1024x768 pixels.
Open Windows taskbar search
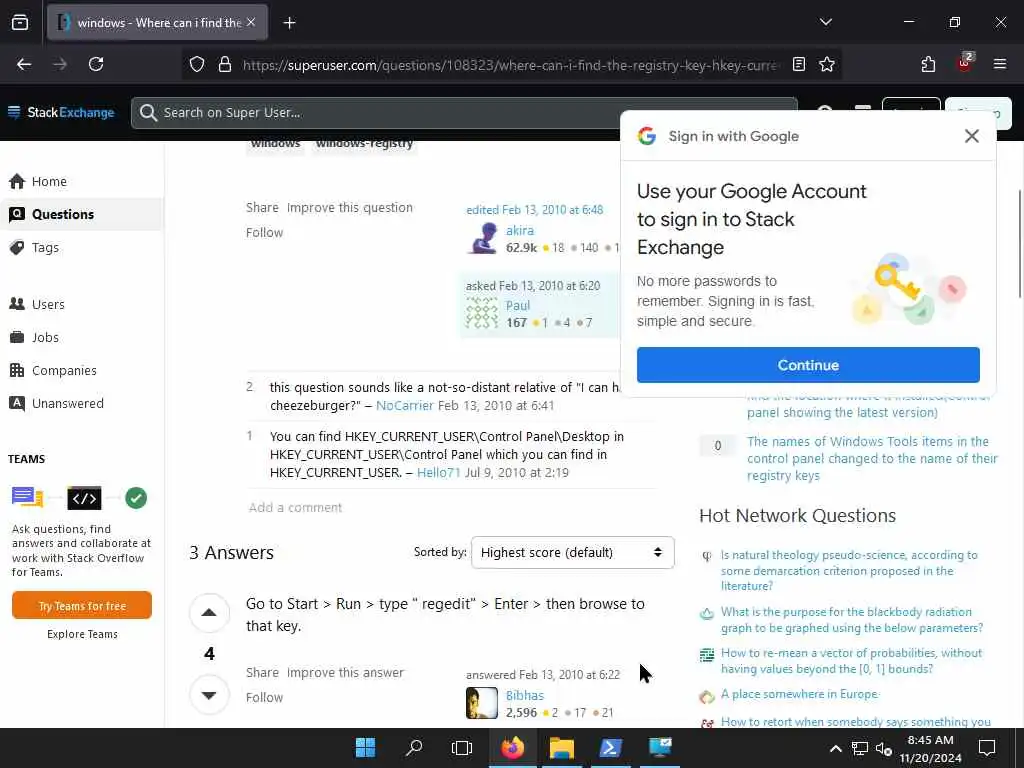point(414,748)
